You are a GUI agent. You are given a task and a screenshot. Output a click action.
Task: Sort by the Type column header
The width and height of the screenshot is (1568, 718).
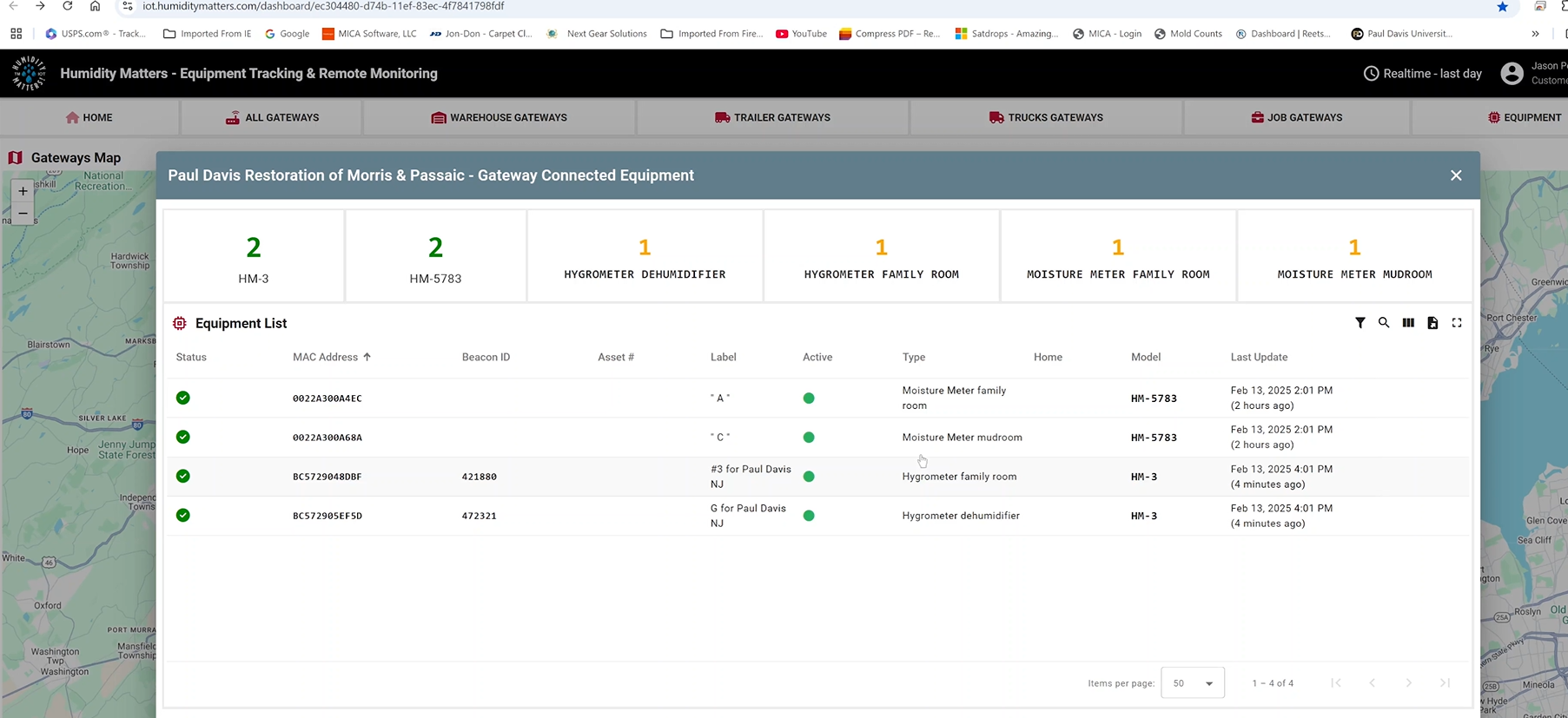point(913,357)
